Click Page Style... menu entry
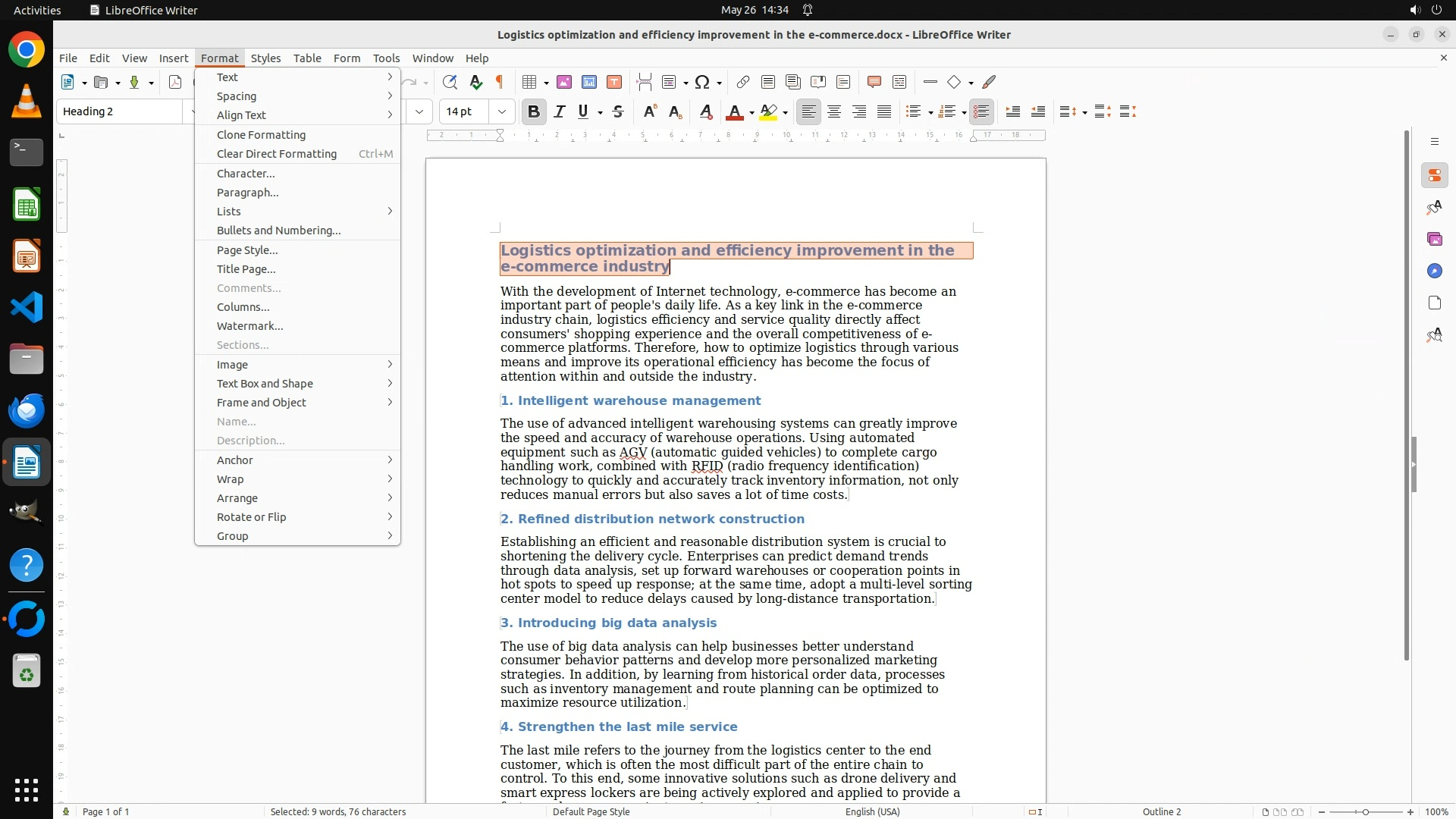The image size is (1456, 819). point(247,250)
